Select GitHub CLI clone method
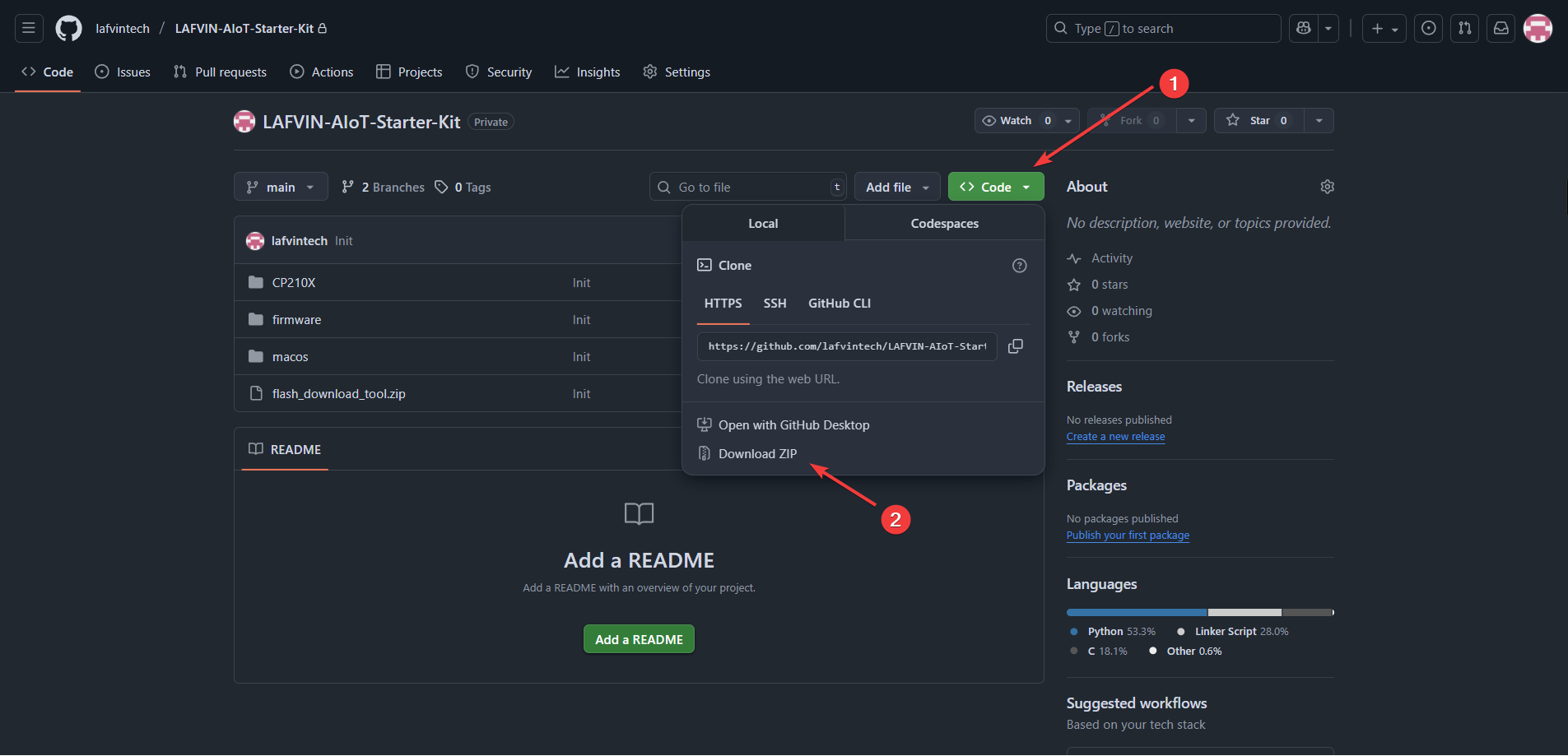Image resolution: width=1568 pixels, height=756 pixels. point(840,304)
